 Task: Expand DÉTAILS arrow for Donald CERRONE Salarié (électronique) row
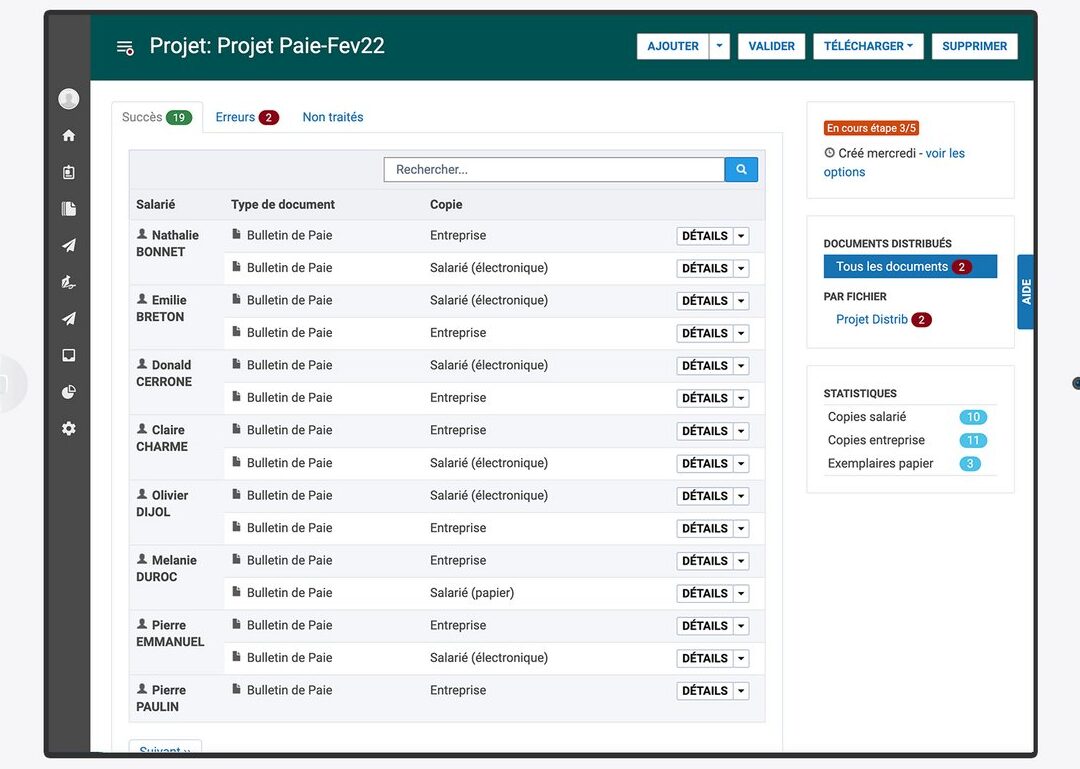coord(741,366)
